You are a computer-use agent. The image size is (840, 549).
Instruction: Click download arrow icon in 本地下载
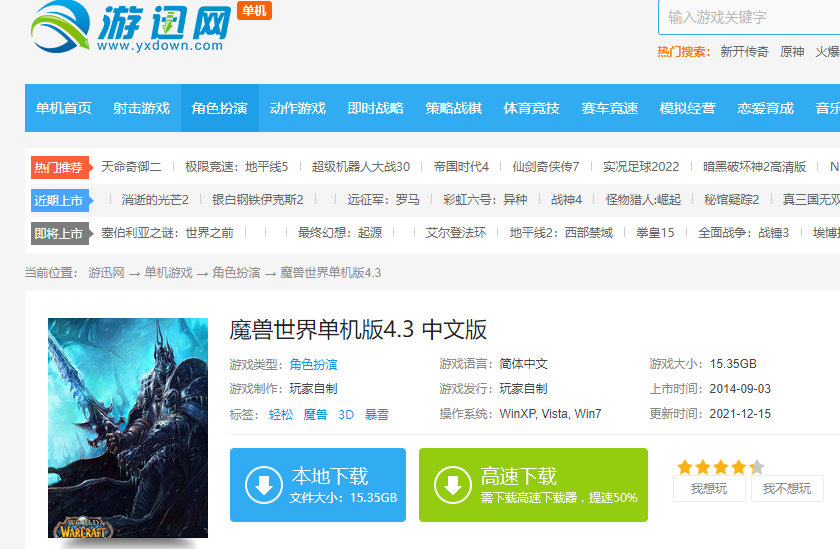pos(264,485)
